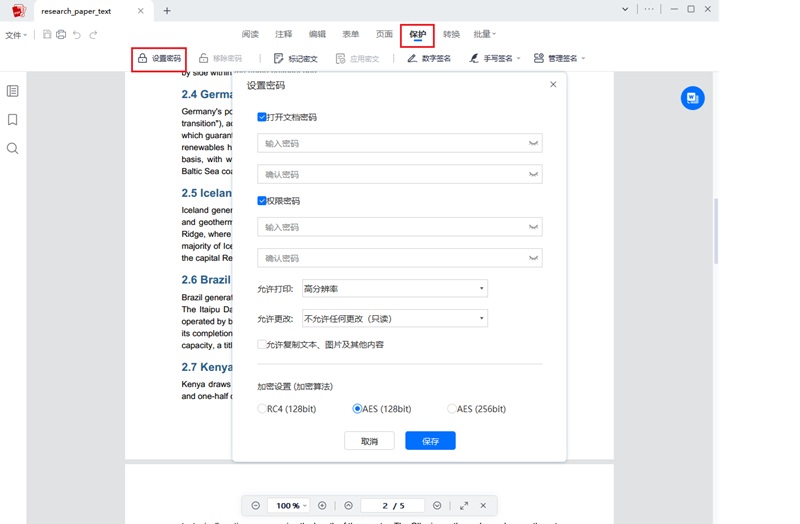Click the three-dots more options icon

click(x=649, y=9)
